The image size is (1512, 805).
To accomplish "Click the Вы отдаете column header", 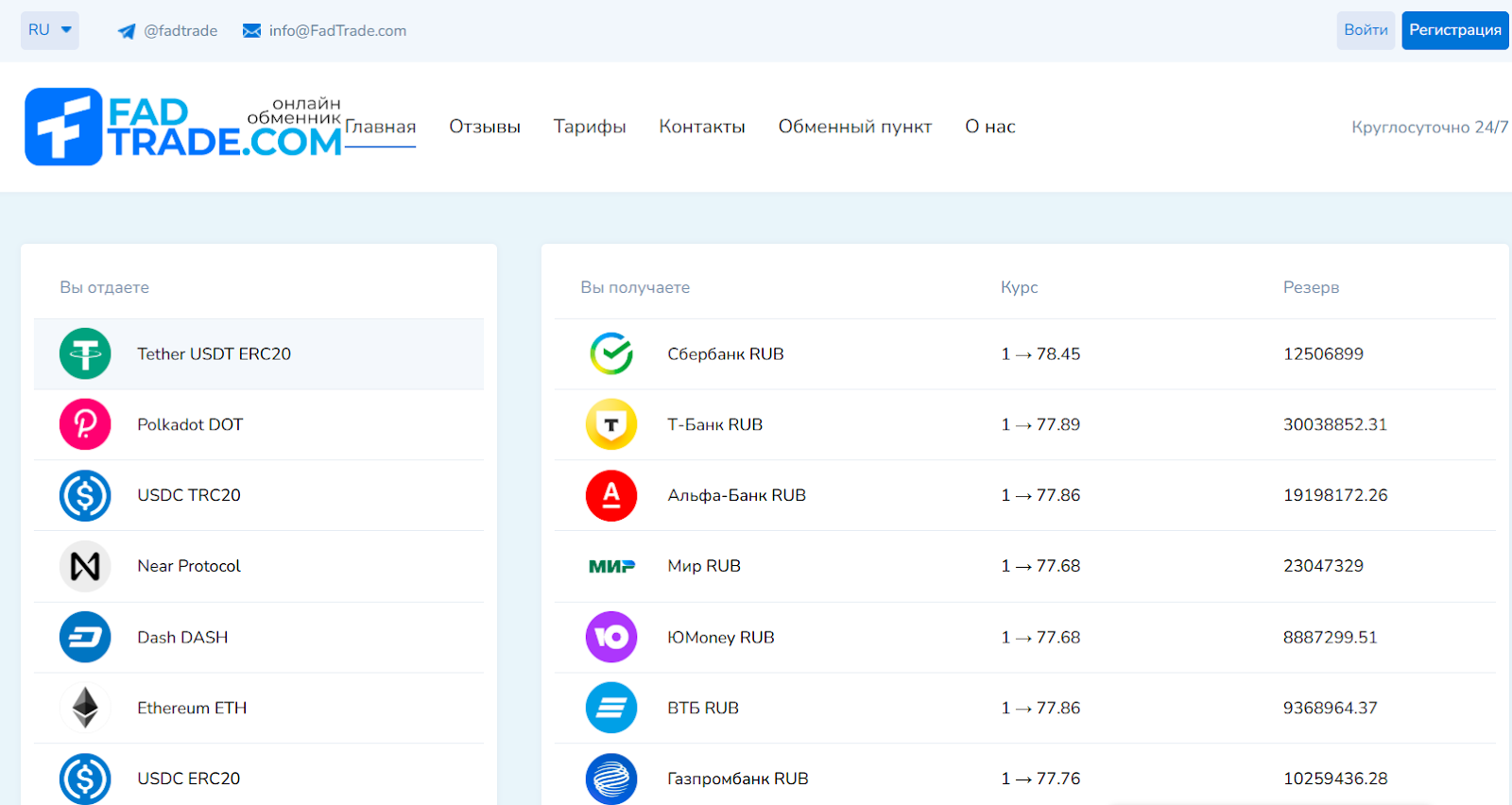I will pyautogui.click(x=104, y=287).
